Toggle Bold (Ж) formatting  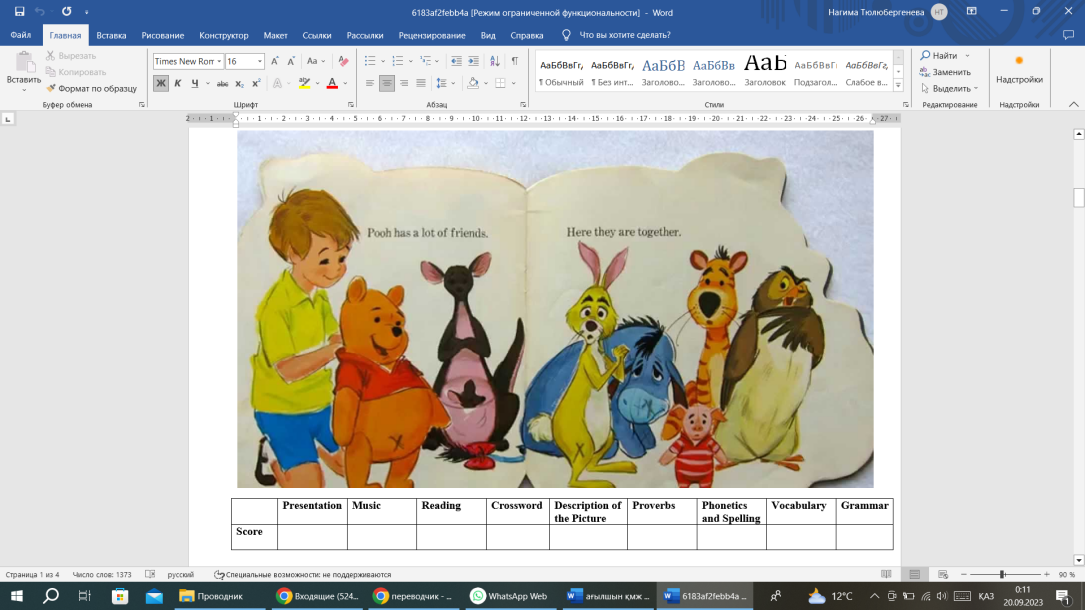[160, 84]
